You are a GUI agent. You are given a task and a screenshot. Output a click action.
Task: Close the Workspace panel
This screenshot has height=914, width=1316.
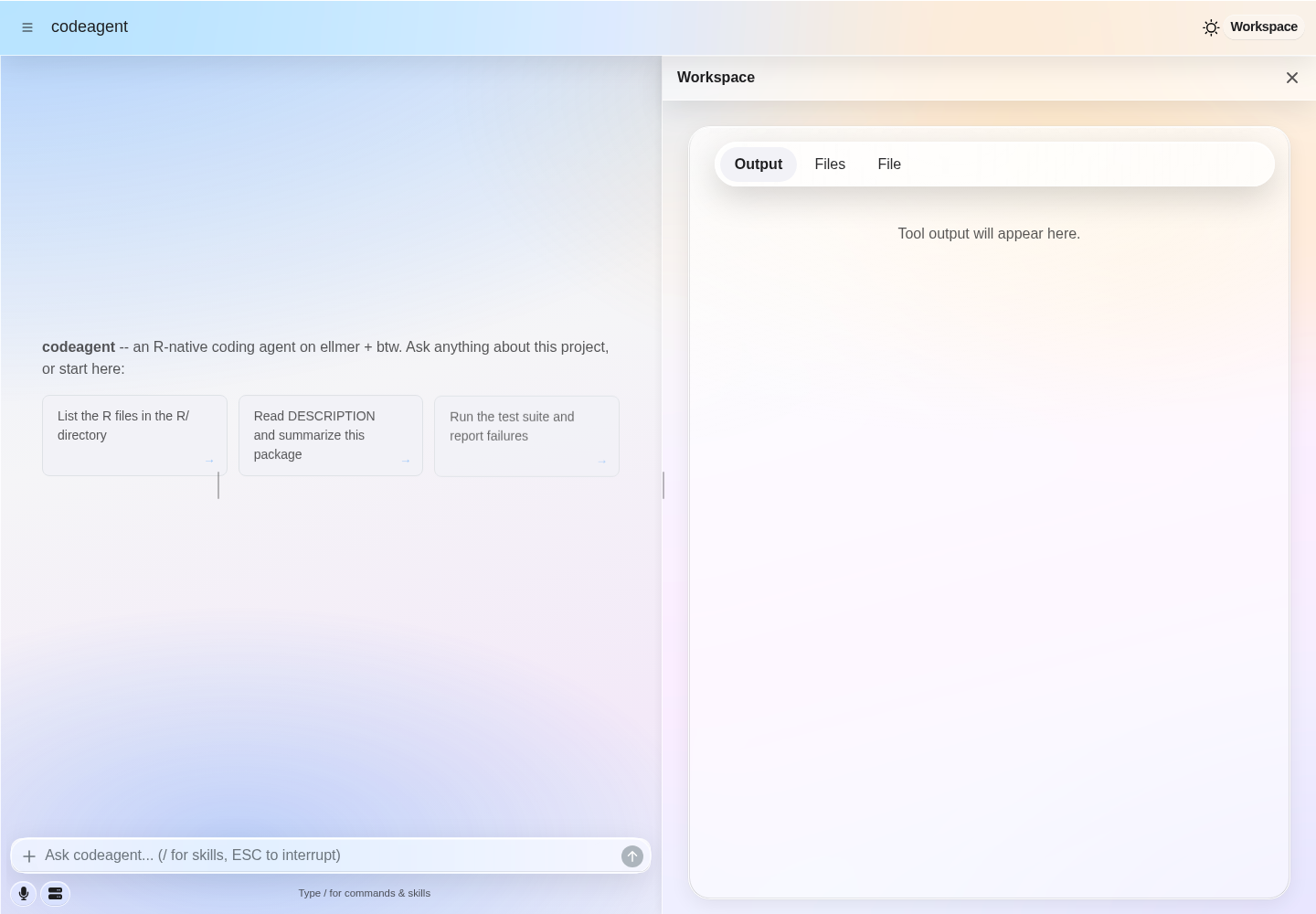point(1291,78)
